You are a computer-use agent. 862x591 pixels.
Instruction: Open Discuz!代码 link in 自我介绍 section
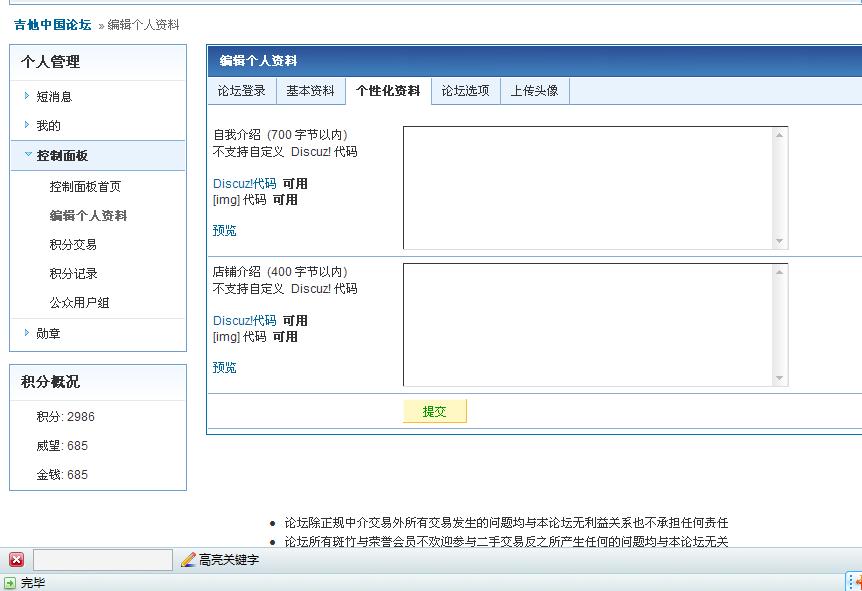tap(244, 184)
